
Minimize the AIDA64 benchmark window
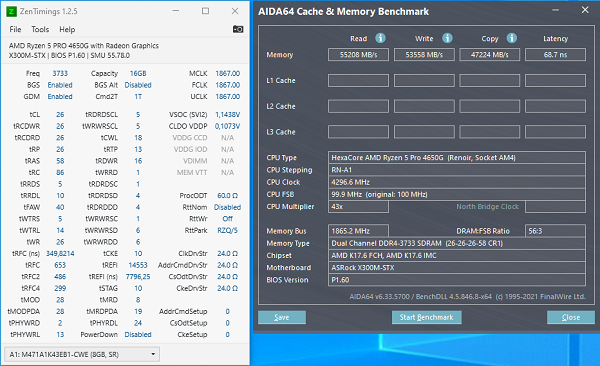[x=556, y=10]
